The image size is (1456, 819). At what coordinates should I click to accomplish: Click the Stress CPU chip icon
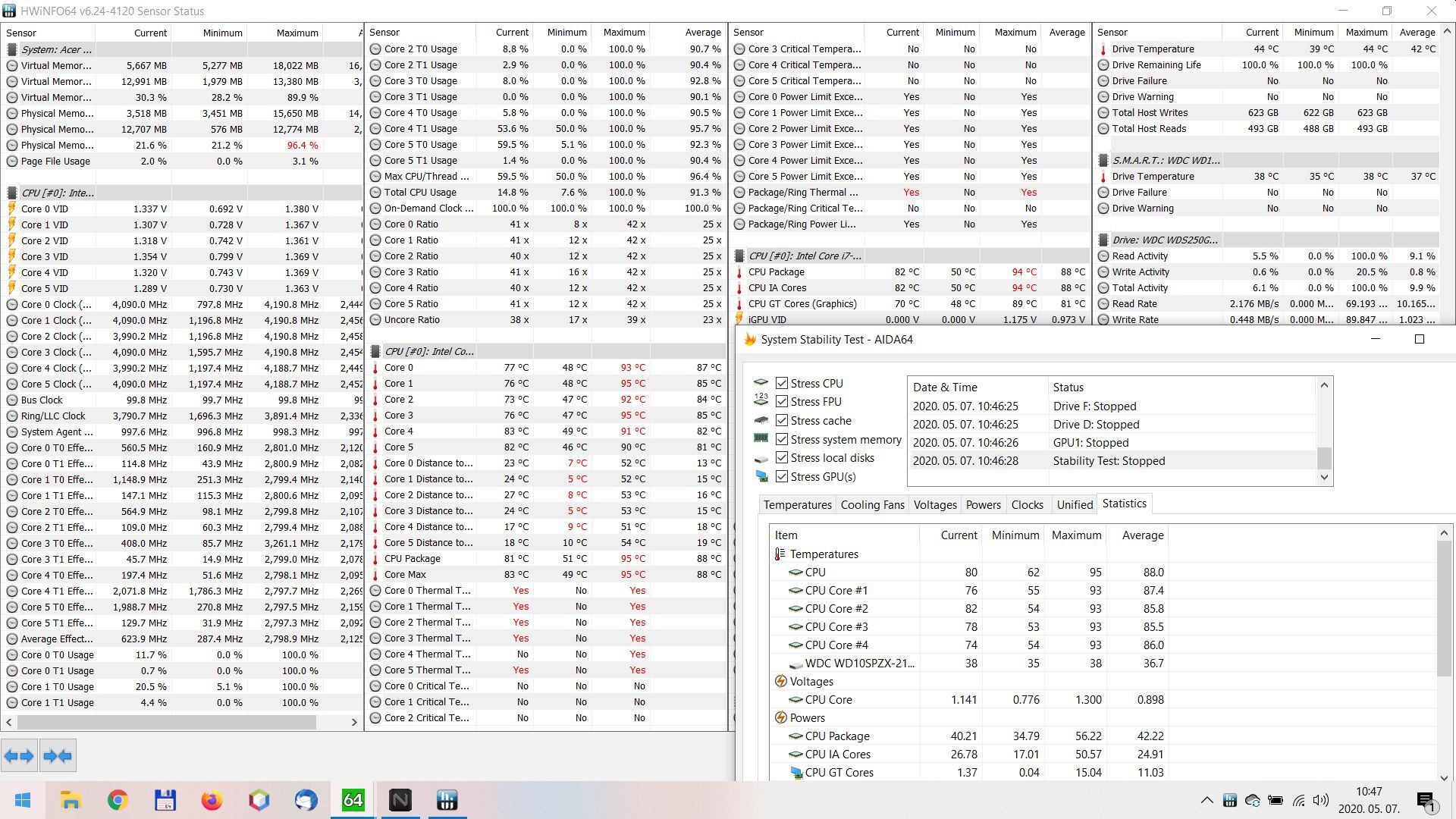tap(761, 382)
